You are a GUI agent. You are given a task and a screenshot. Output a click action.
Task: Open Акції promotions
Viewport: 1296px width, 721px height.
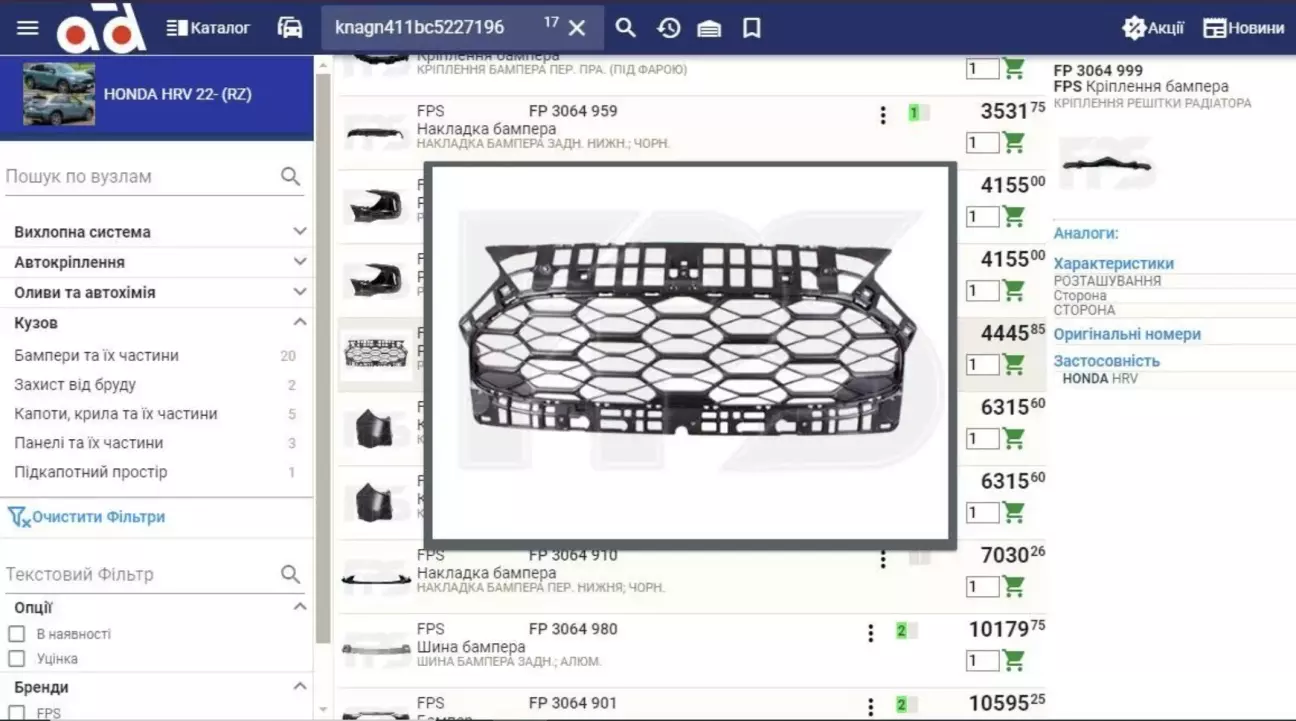point(1153,28)
